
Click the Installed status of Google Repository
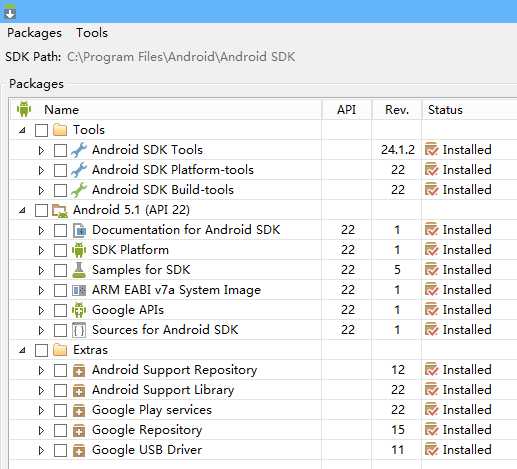click(x=467, y=430)
